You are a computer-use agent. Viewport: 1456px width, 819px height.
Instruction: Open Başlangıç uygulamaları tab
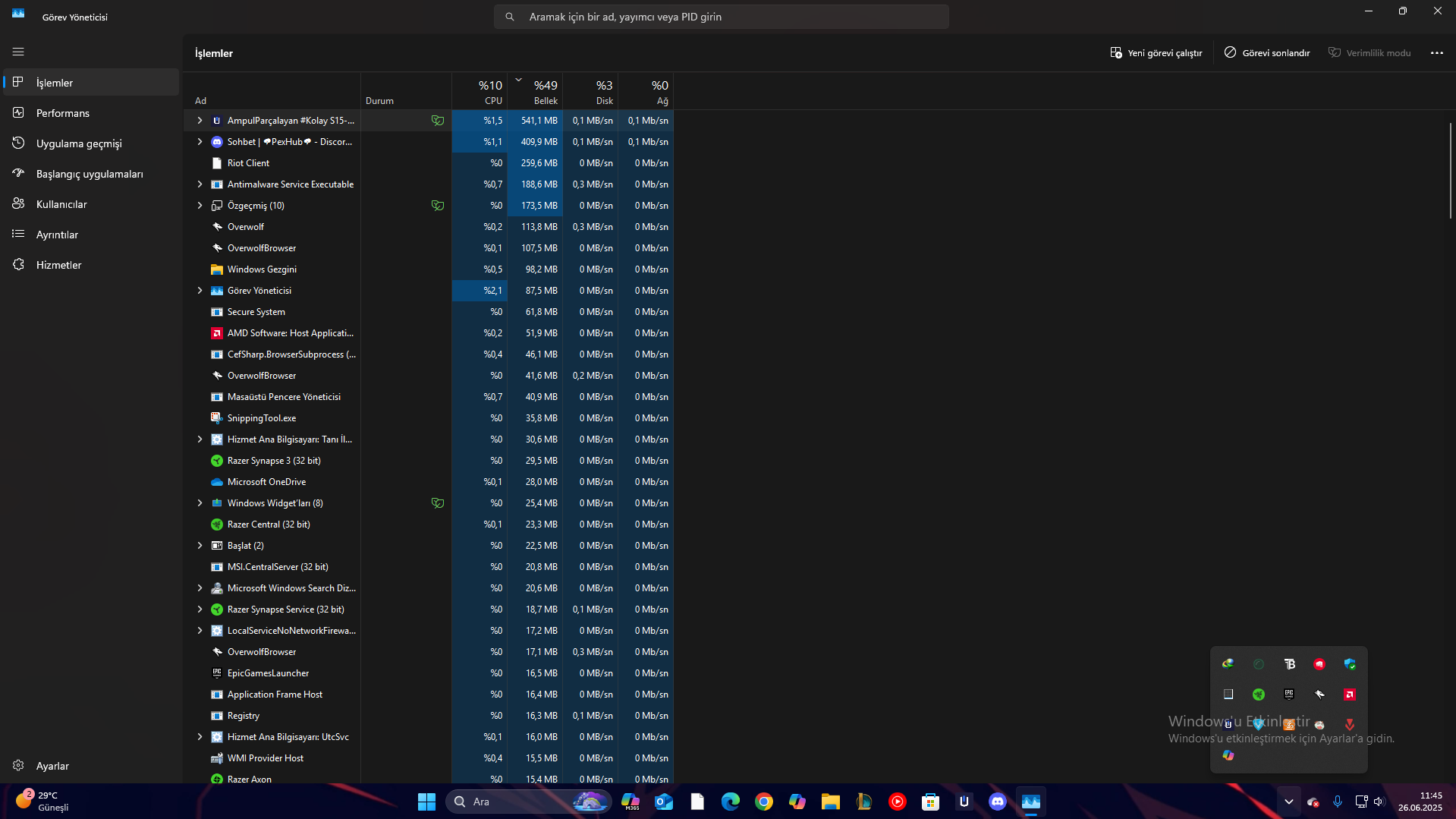click(91, 174)
